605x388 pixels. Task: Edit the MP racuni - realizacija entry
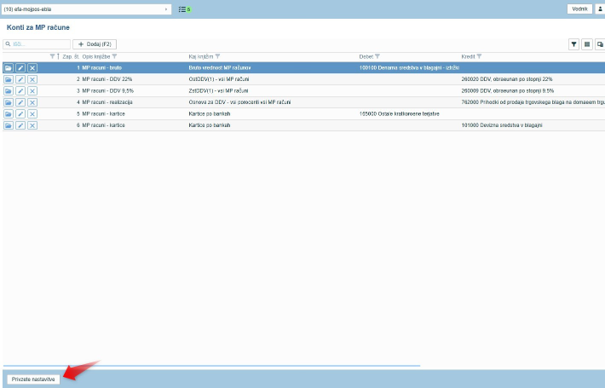point(20,103)
